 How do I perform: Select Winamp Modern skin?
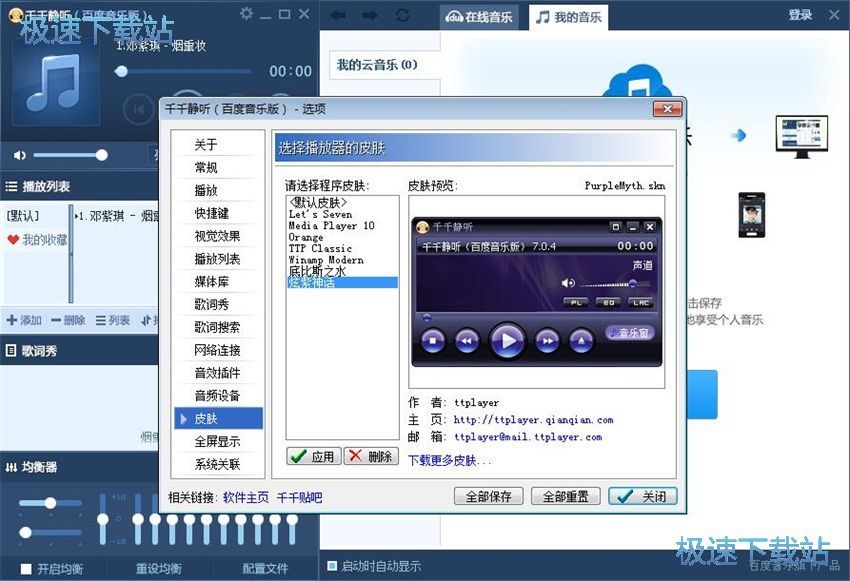coord(342,260)
